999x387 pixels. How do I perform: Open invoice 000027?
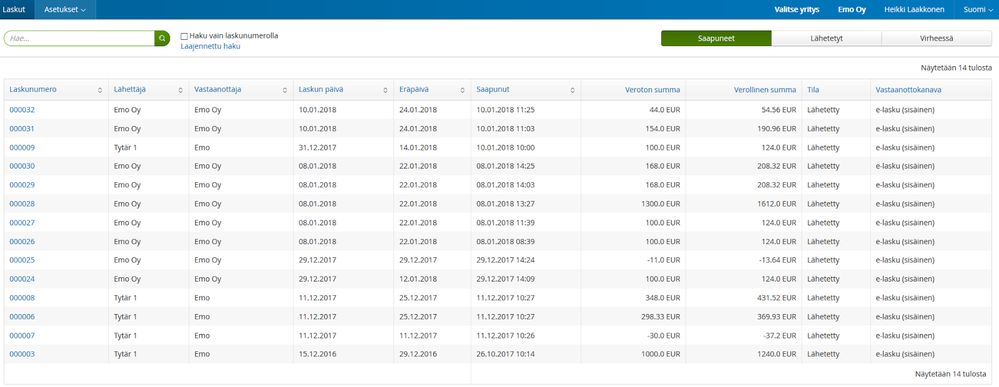pyautogui.click(x=22, y=223)
